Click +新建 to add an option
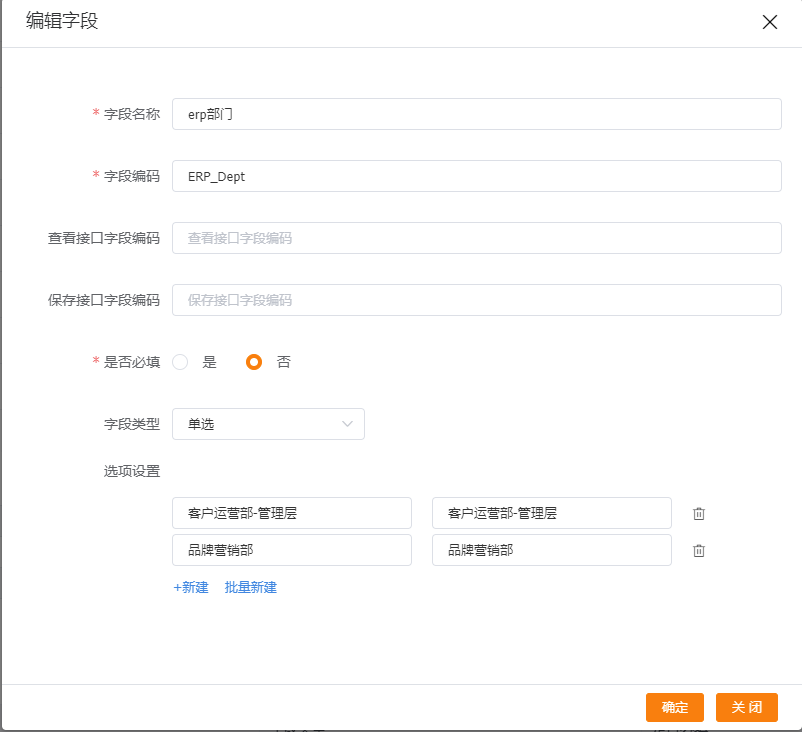Image resolution: width=802 pixels, height=732 pixels. pos(191,587)
